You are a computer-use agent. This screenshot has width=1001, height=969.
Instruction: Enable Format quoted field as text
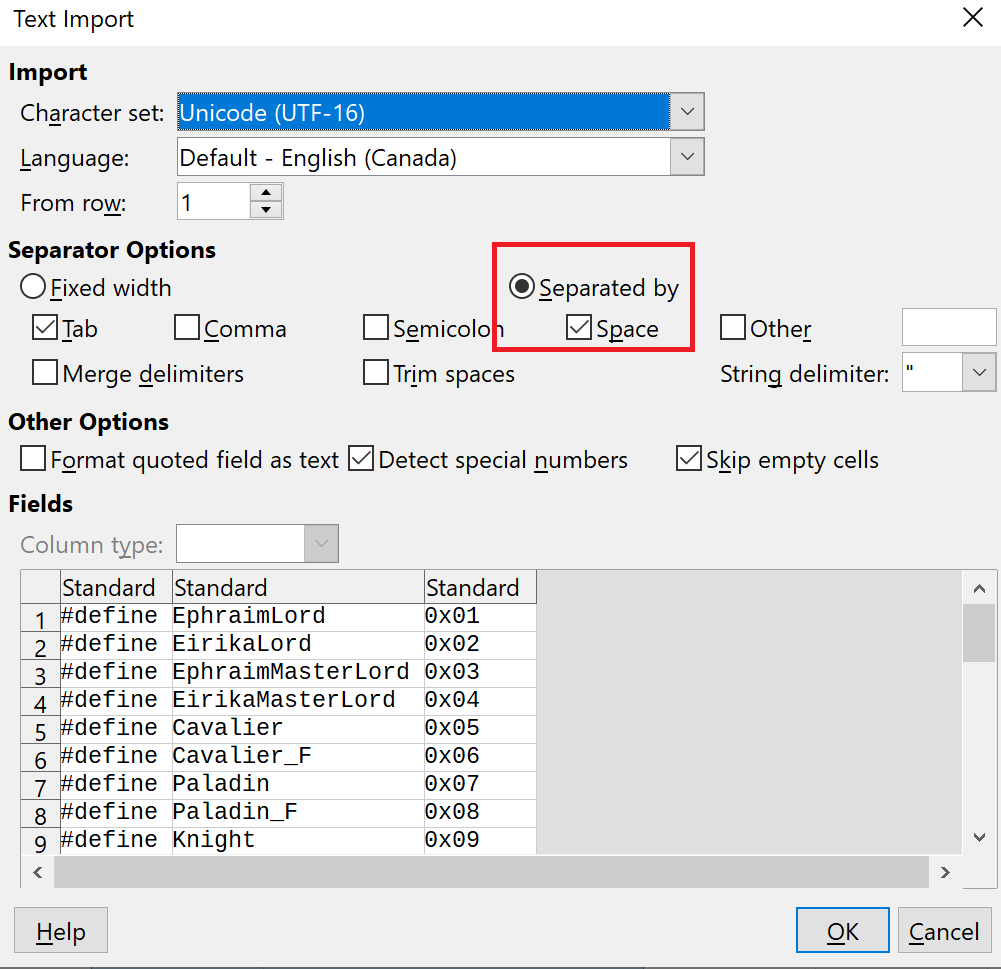tap(33, 458)
